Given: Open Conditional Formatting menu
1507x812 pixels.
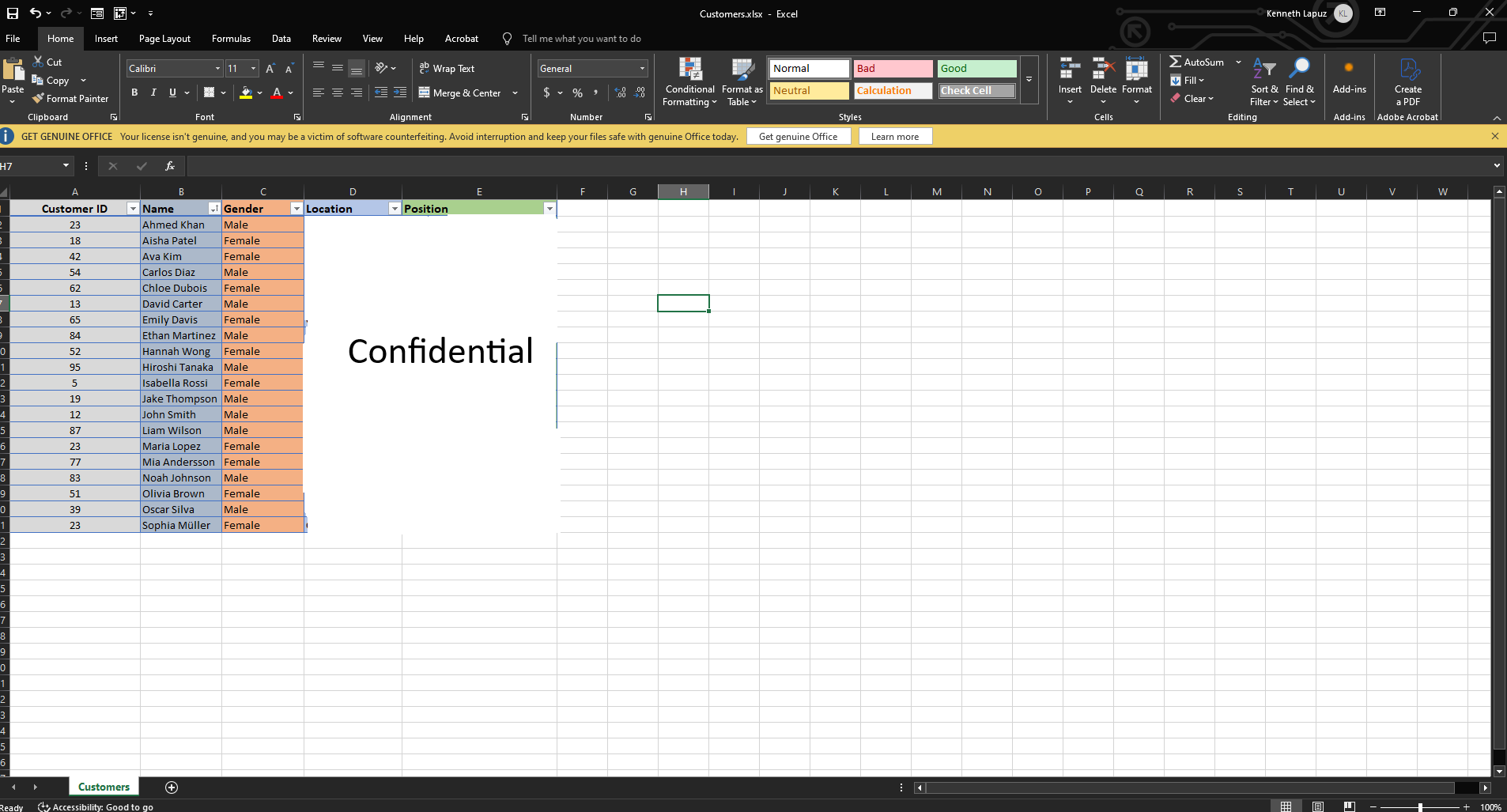Looking at the screenshot, I should 690,81.
